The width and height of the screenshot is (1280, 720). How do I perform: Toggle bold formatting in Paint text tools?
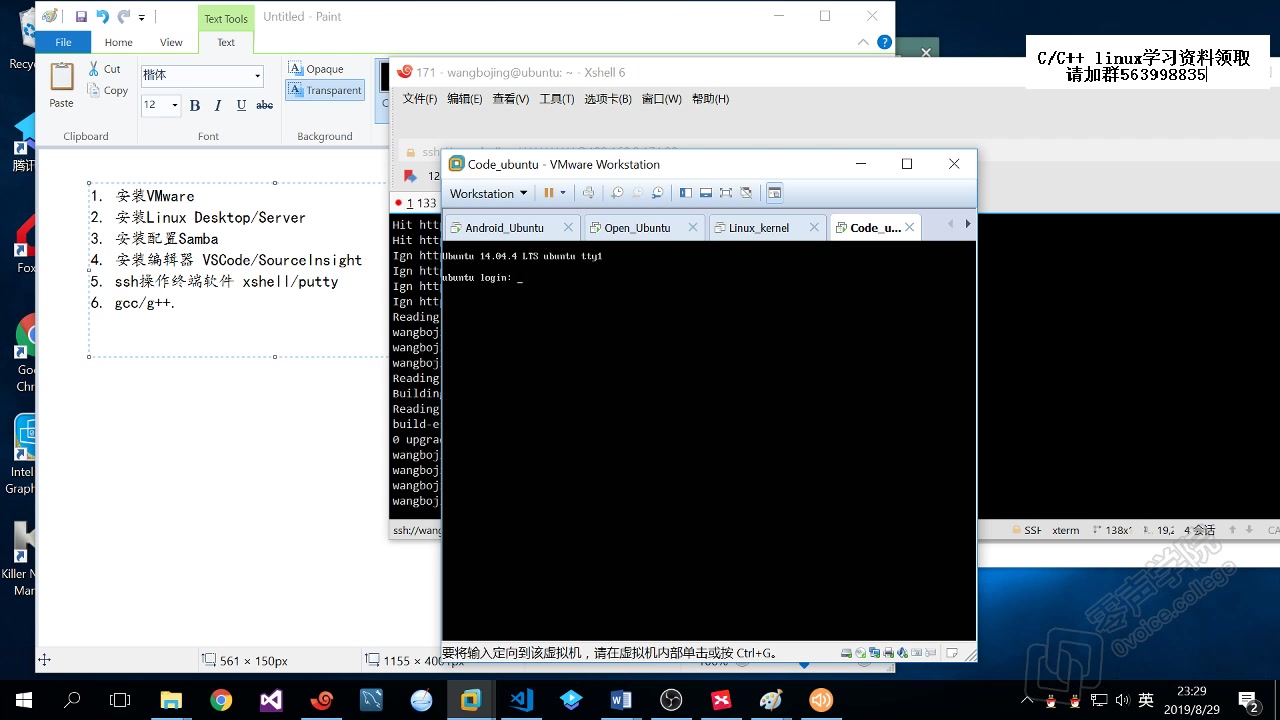click(x=194, y=105)
